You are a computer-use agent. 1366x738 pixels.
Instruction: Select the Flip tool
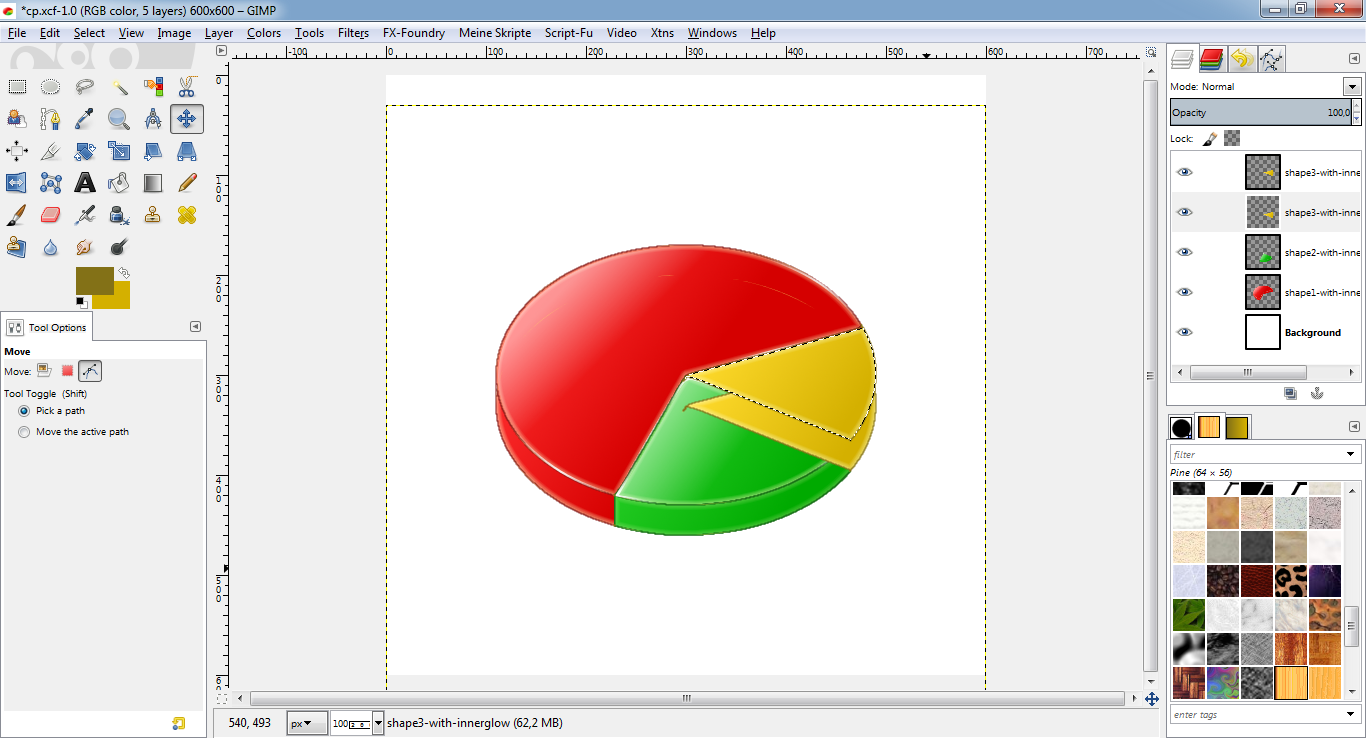coord(17,183)
